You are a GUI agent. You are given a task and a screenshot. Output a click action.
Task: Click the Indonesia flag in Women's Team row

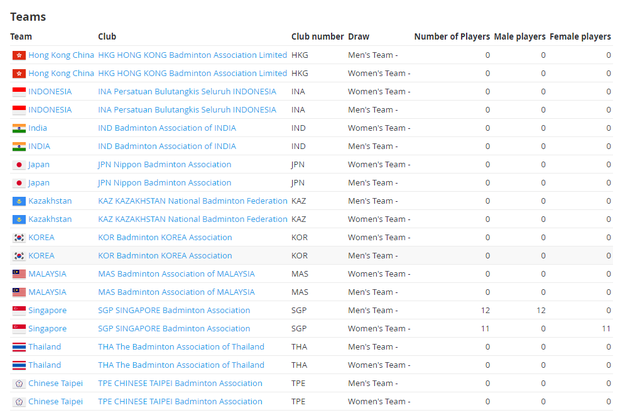pos(19,92)
